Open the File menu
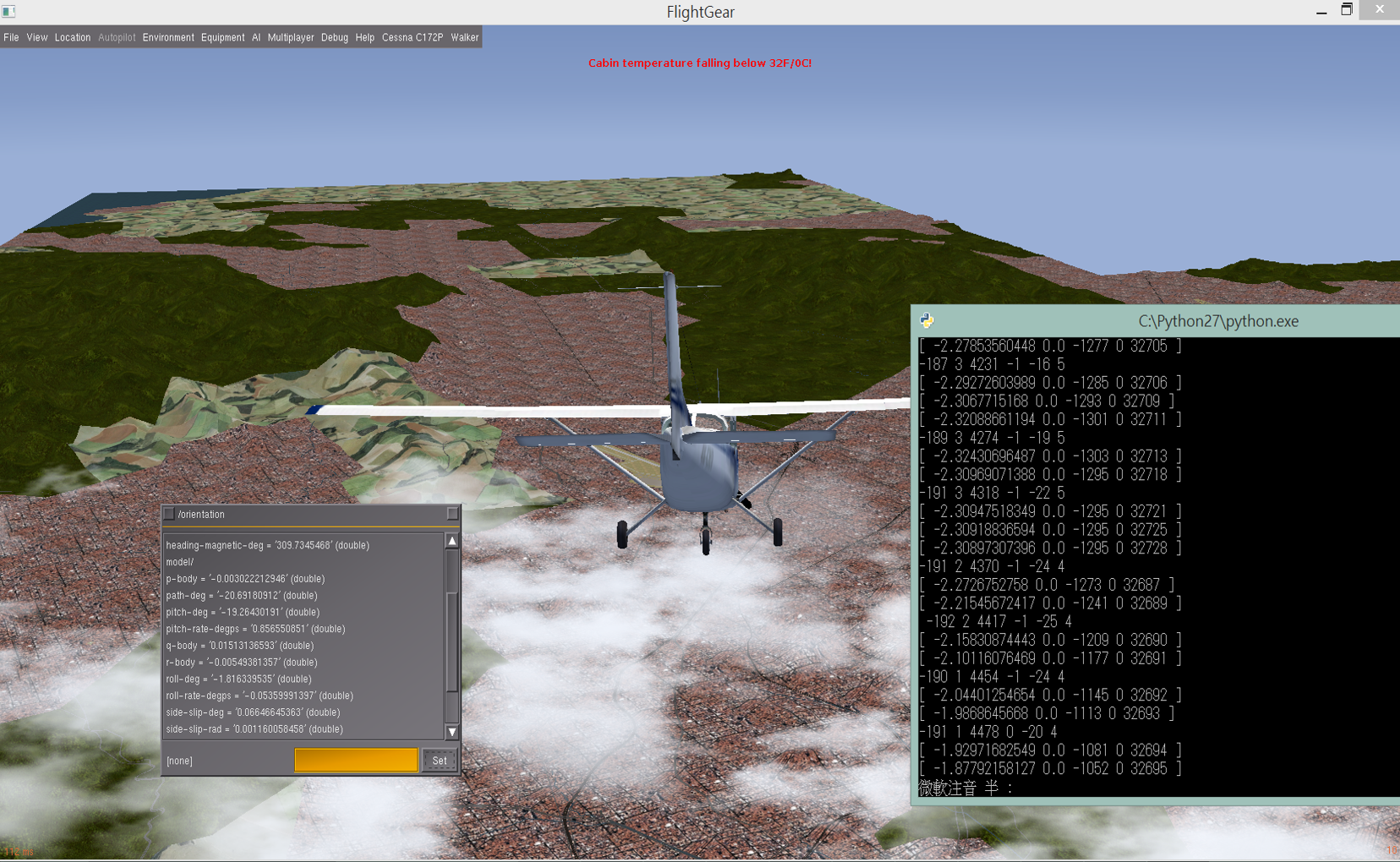 [11, 37]
